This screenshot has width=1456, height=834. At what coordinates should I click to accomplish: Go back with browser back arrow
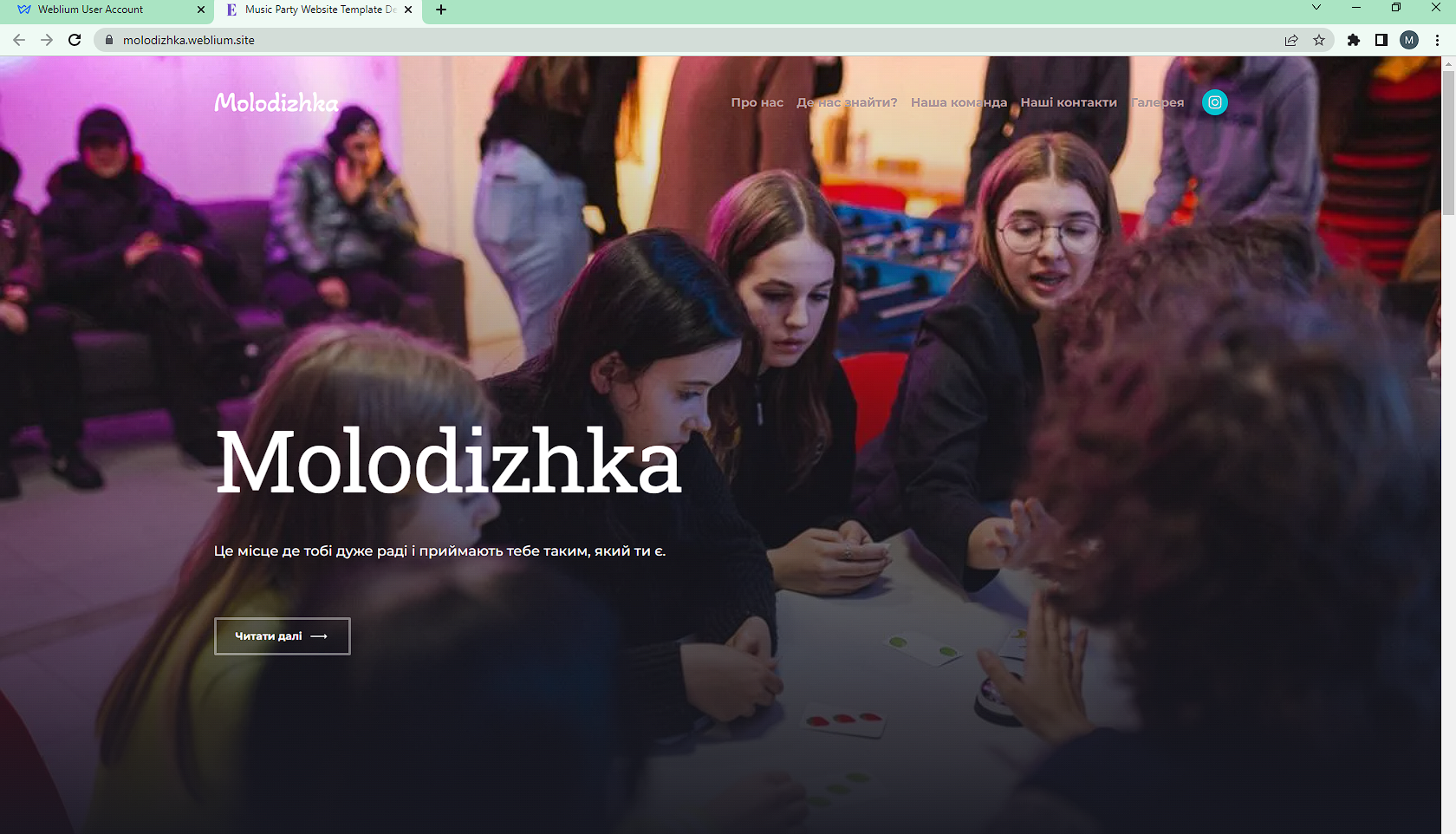click(x=19, y=40)
